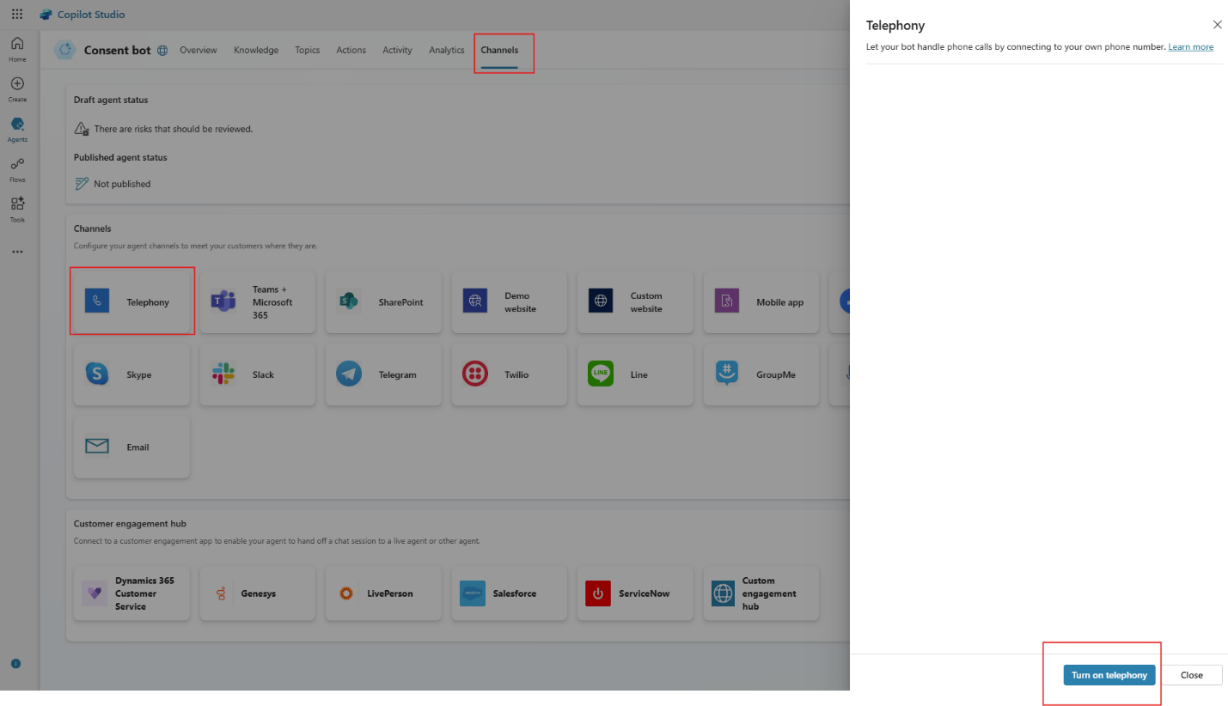Open the Custom website channel

[x=636, y=302]
